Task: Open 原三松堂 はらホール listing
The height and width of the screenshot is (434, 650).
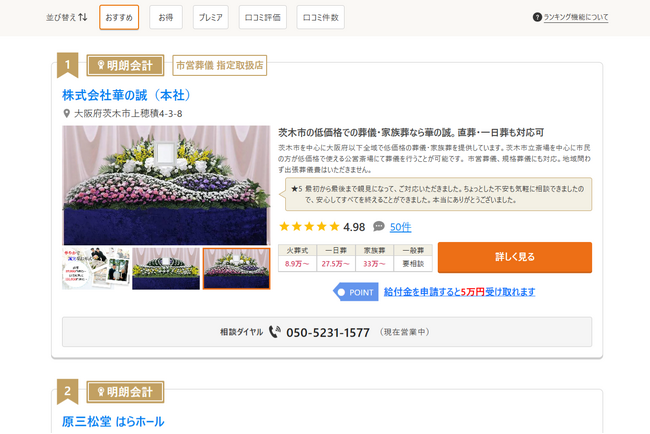Action: pos(113,422)
